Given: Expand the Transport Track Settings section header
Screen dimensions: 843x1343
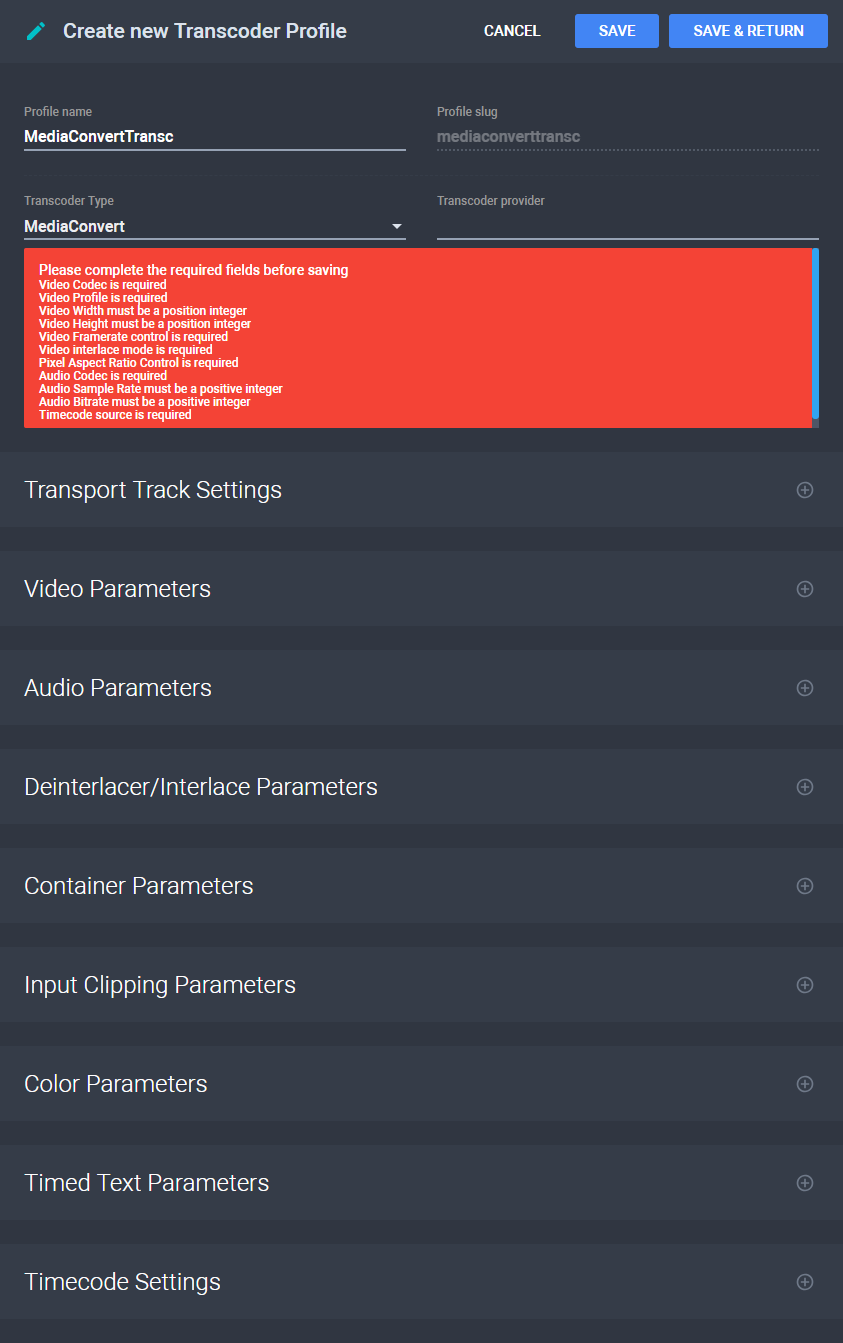Looking at the screenshot, I should 152,490.
